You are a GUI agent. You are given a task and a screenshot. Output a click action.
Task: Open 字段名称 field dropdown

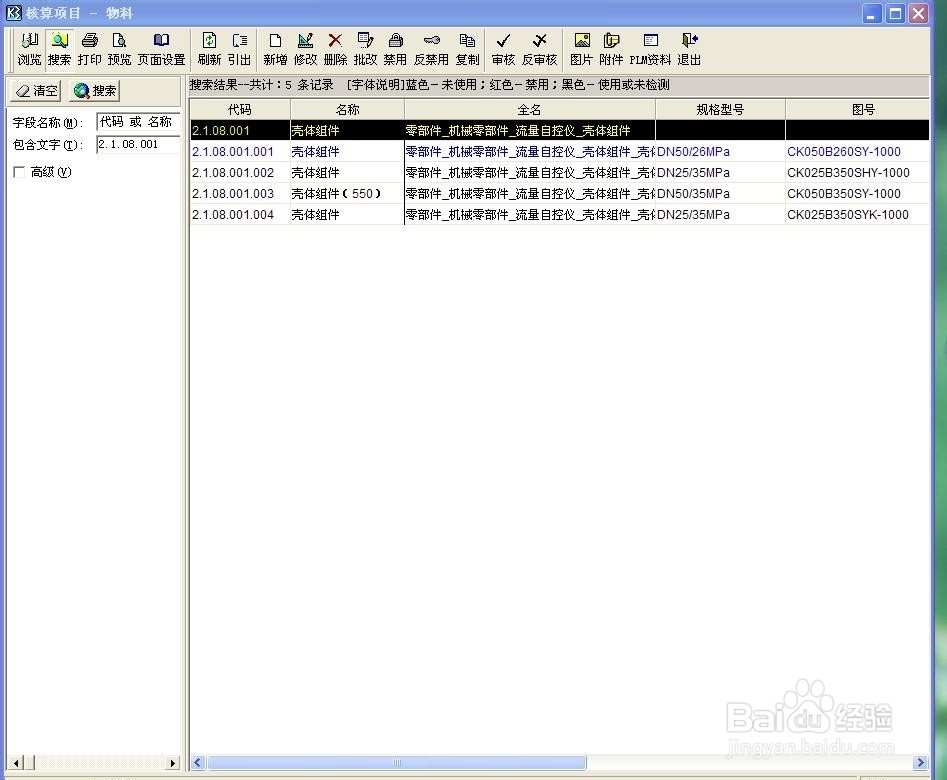pyautogui.click(x=138, y=122)
